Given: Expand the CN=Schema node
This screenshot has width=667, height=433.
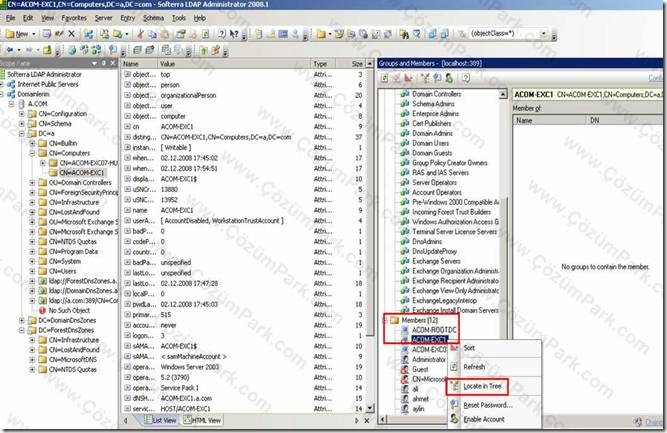Looking at the screenshot, I should point(22,124).
